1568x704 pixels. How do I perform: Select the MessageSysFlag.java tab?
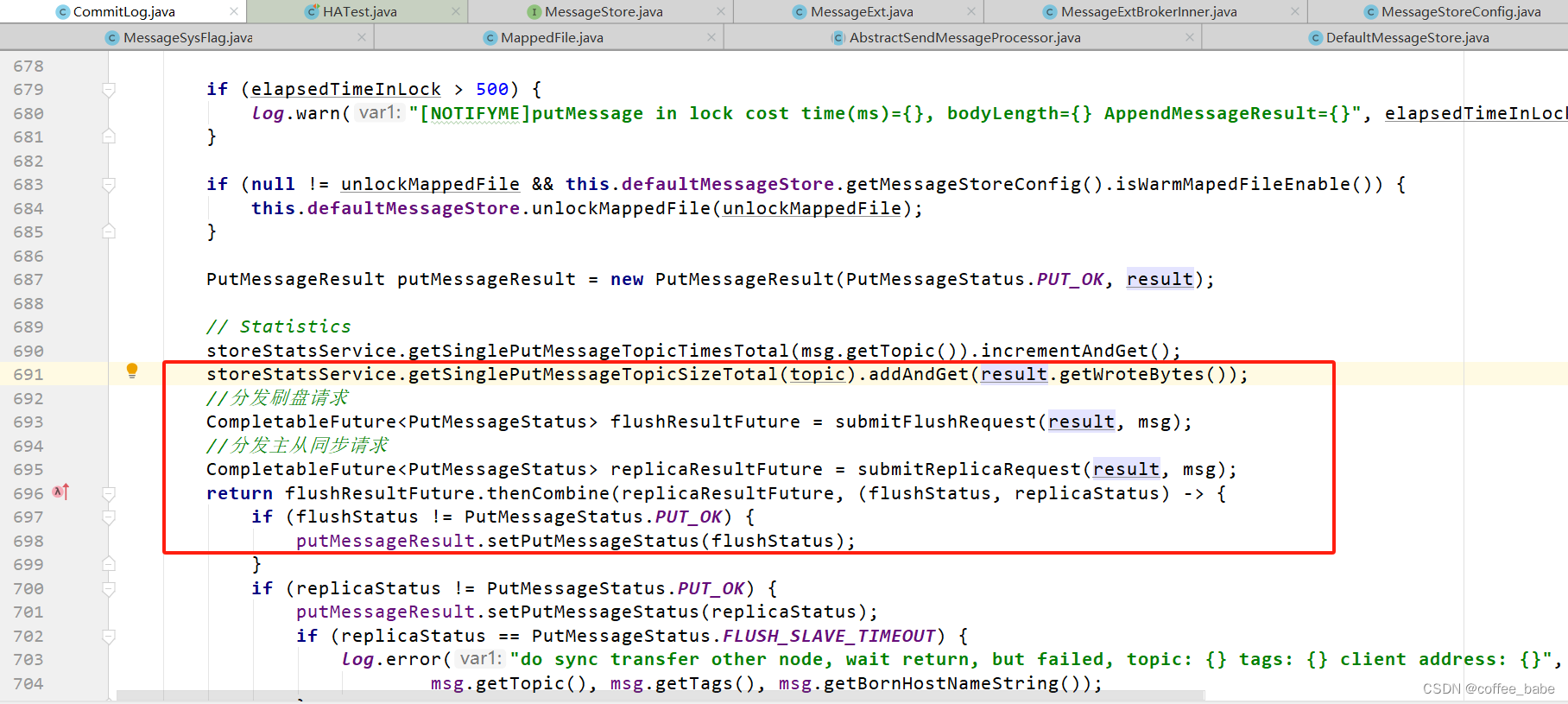(187, 38)
